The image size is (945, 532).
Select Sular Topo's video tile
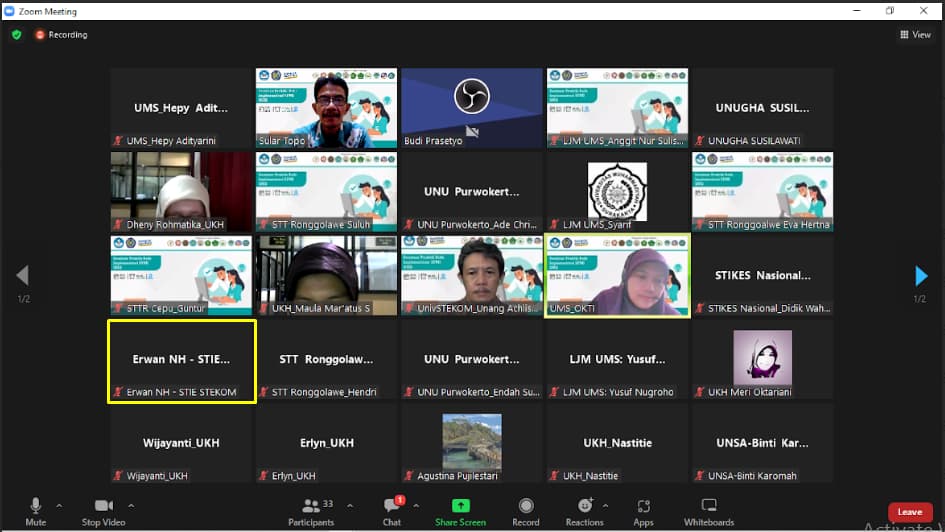click(326, 108)
